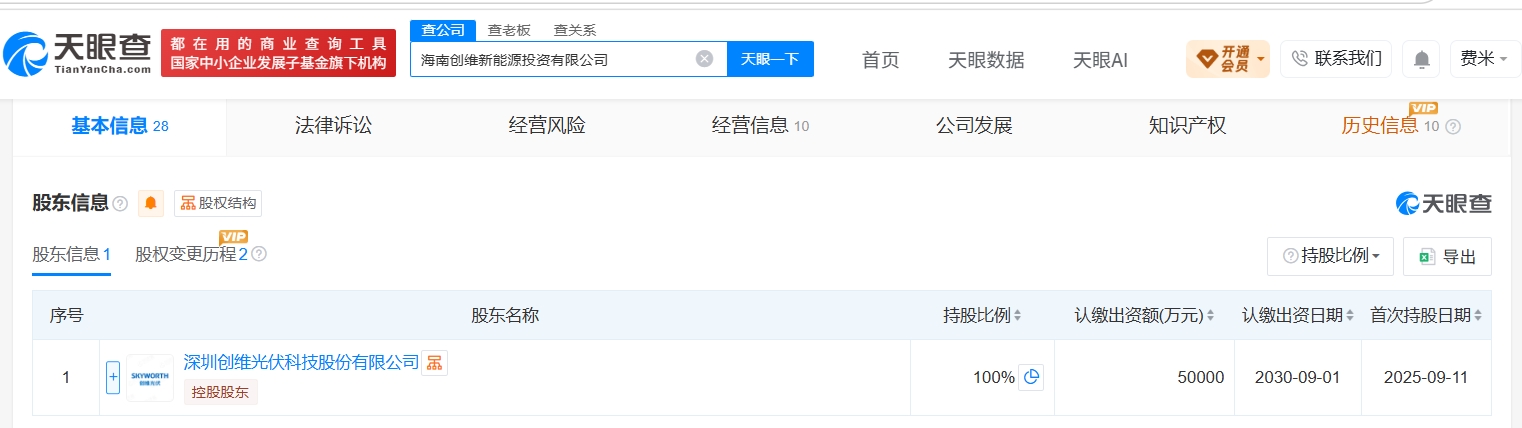Expand the shareholder row plus button
1522x428 pixels.
click(113, 377)
